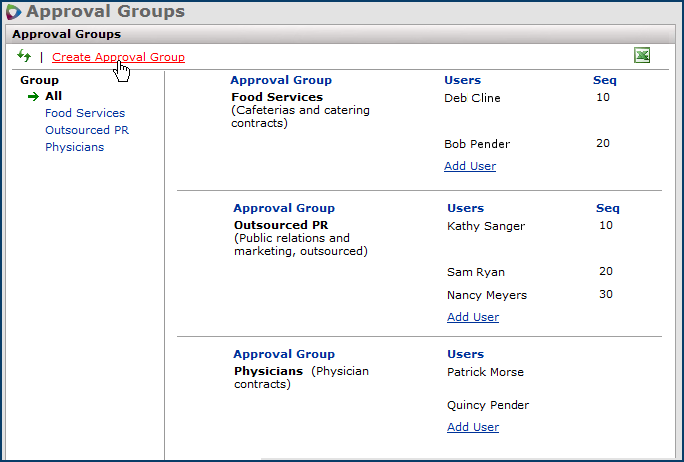Add a user to the Food Services group

pos(469,166)
